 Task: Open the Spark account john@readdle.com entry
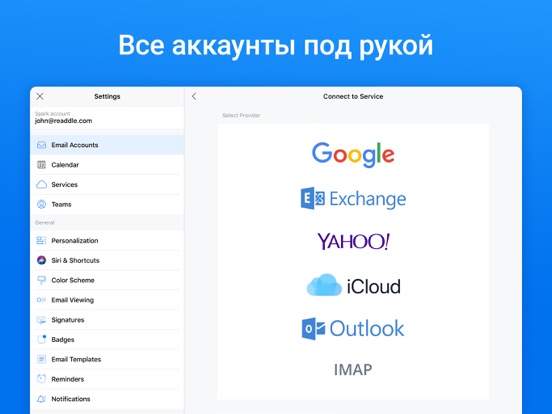click(x=107, y=118)
